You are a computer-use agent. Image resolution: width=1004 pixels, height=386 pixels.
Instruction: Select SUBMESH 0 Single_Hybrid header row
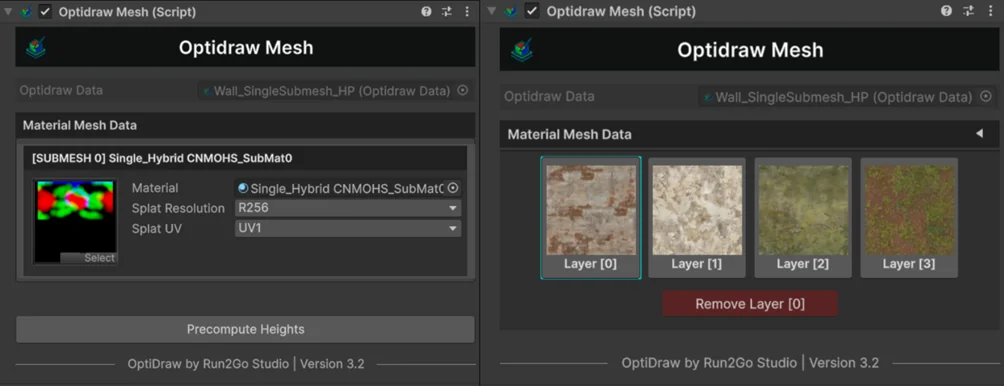245,158
